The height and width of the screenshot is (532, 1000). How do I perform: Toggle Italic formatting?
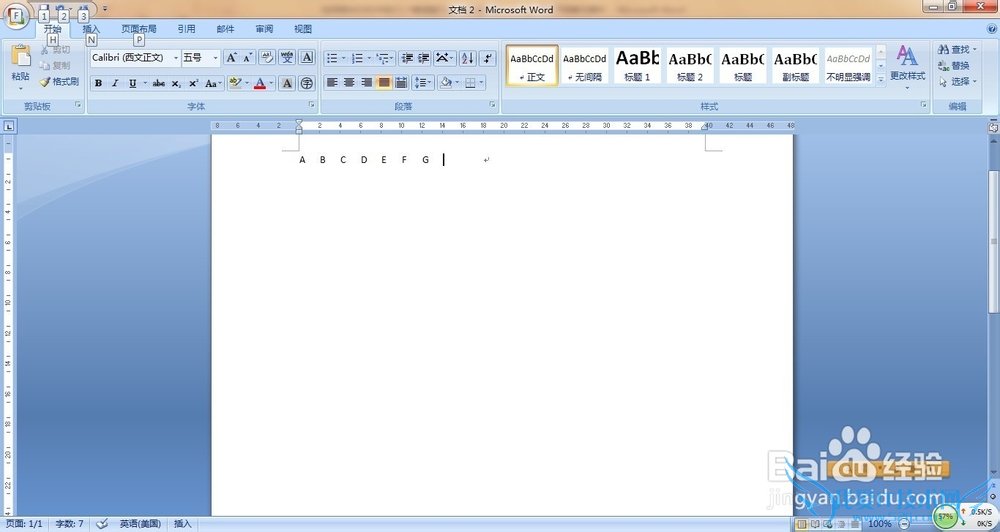(x=115, y=84)
